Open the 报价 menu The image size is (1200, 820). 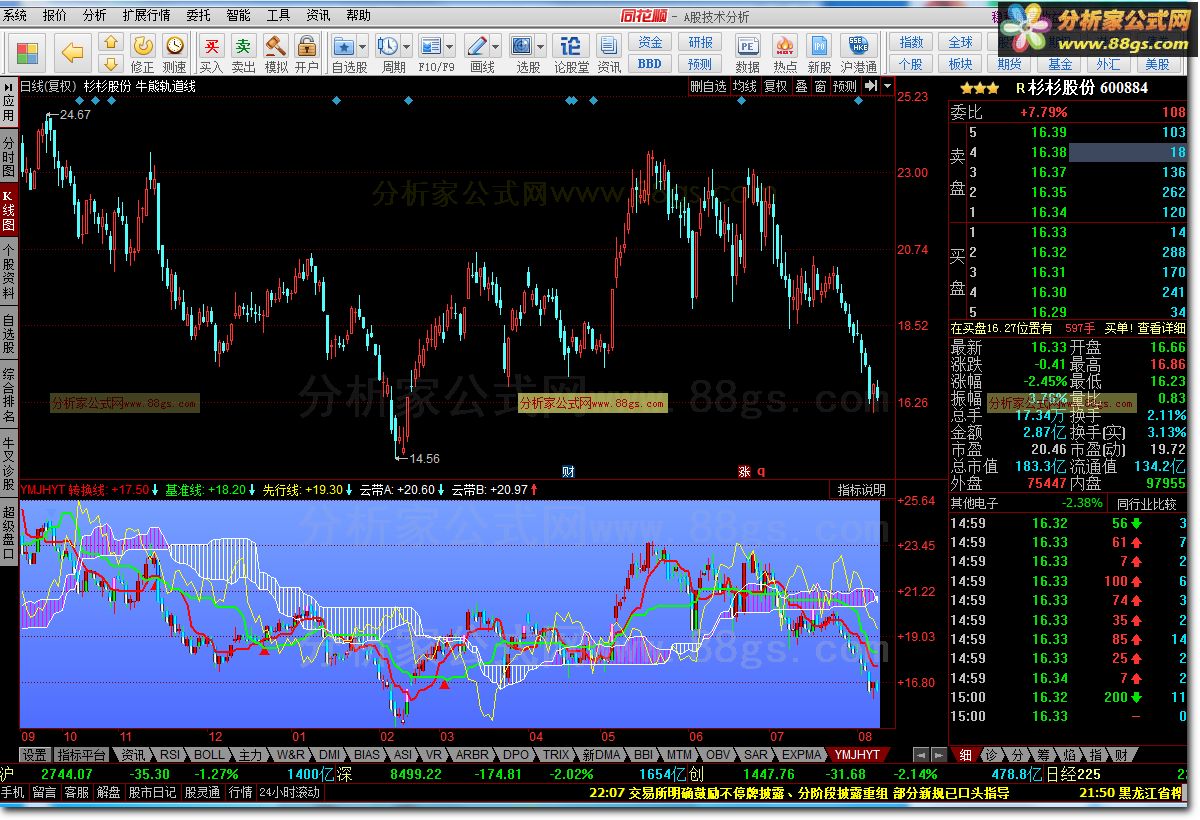55,15
